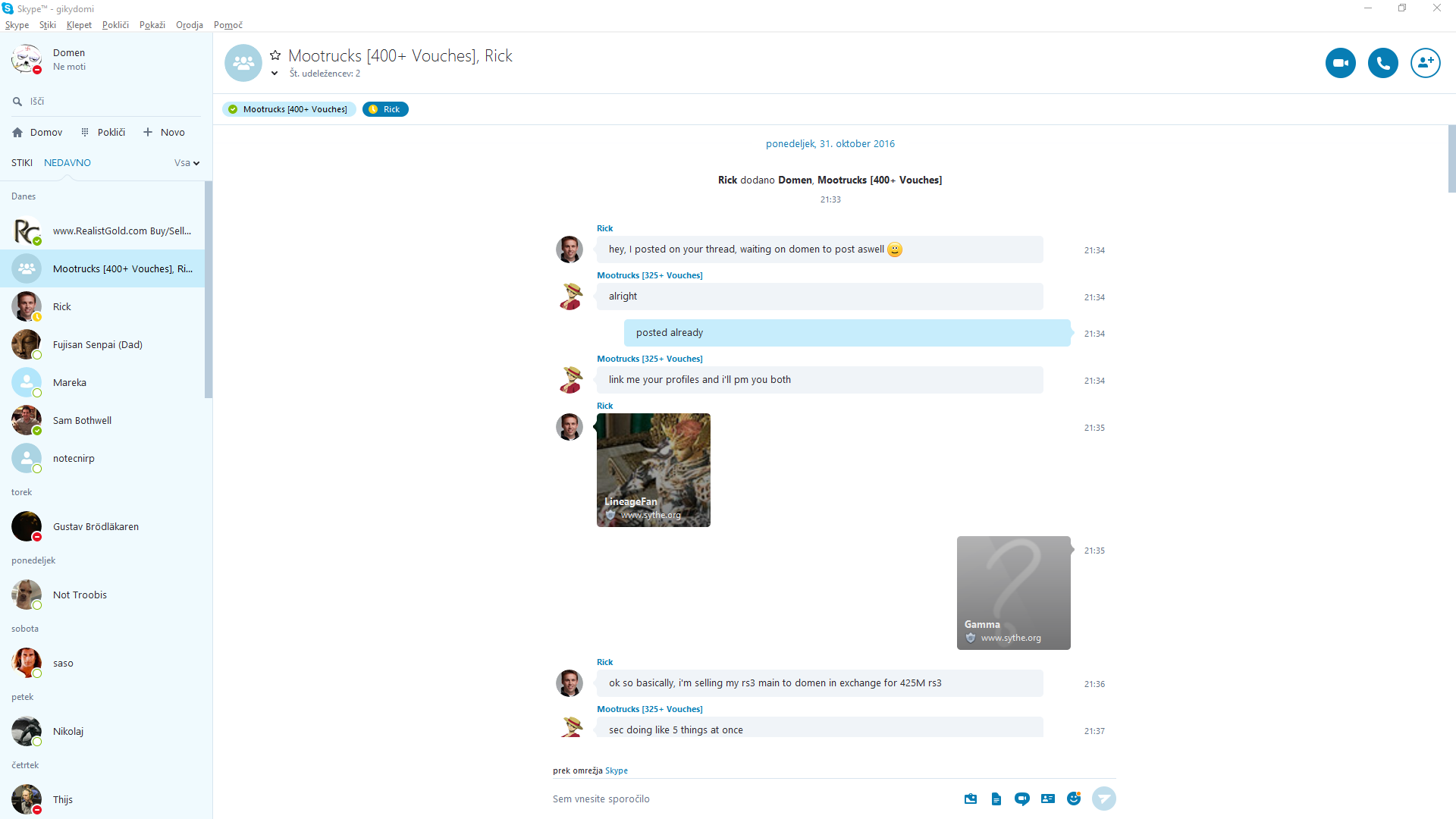The height and width of the screenshot is (819, 1456).
Task: Click the chat scrollbar thumb
Action: 1451,159
